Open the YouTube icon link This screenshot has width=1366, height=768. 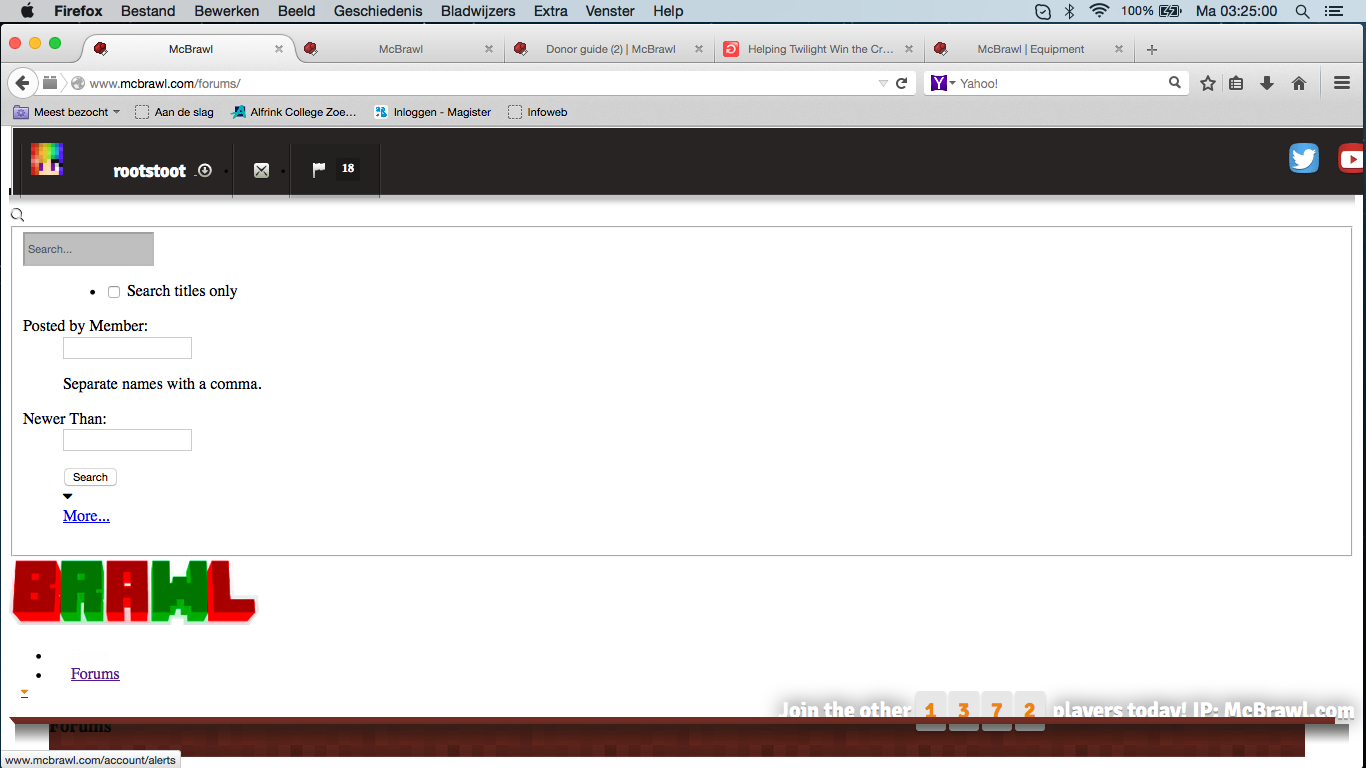[x=1352, y=159]
